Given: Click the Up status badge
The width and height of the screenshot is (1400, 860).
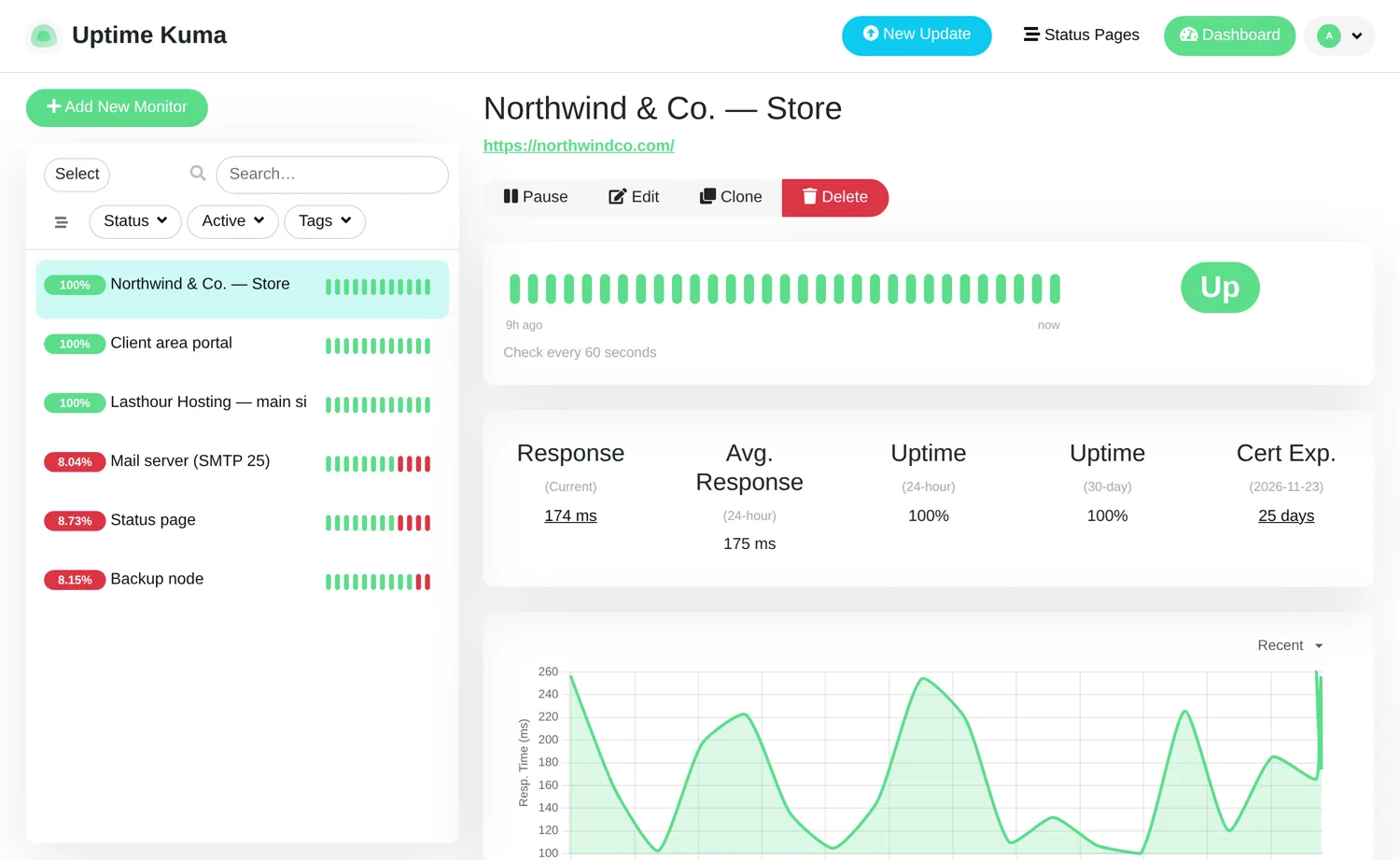Looking at the screenshot, I should click(1220, 288).
